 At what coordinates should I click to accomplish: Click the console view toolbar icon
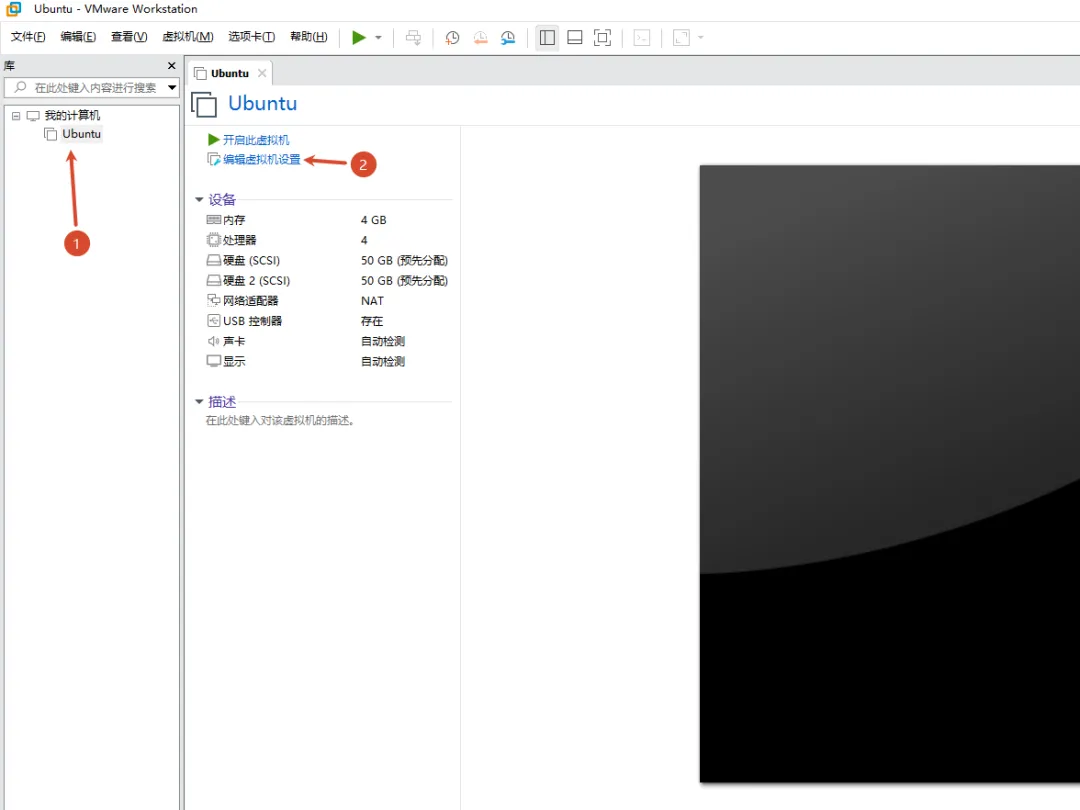(641, 37)
